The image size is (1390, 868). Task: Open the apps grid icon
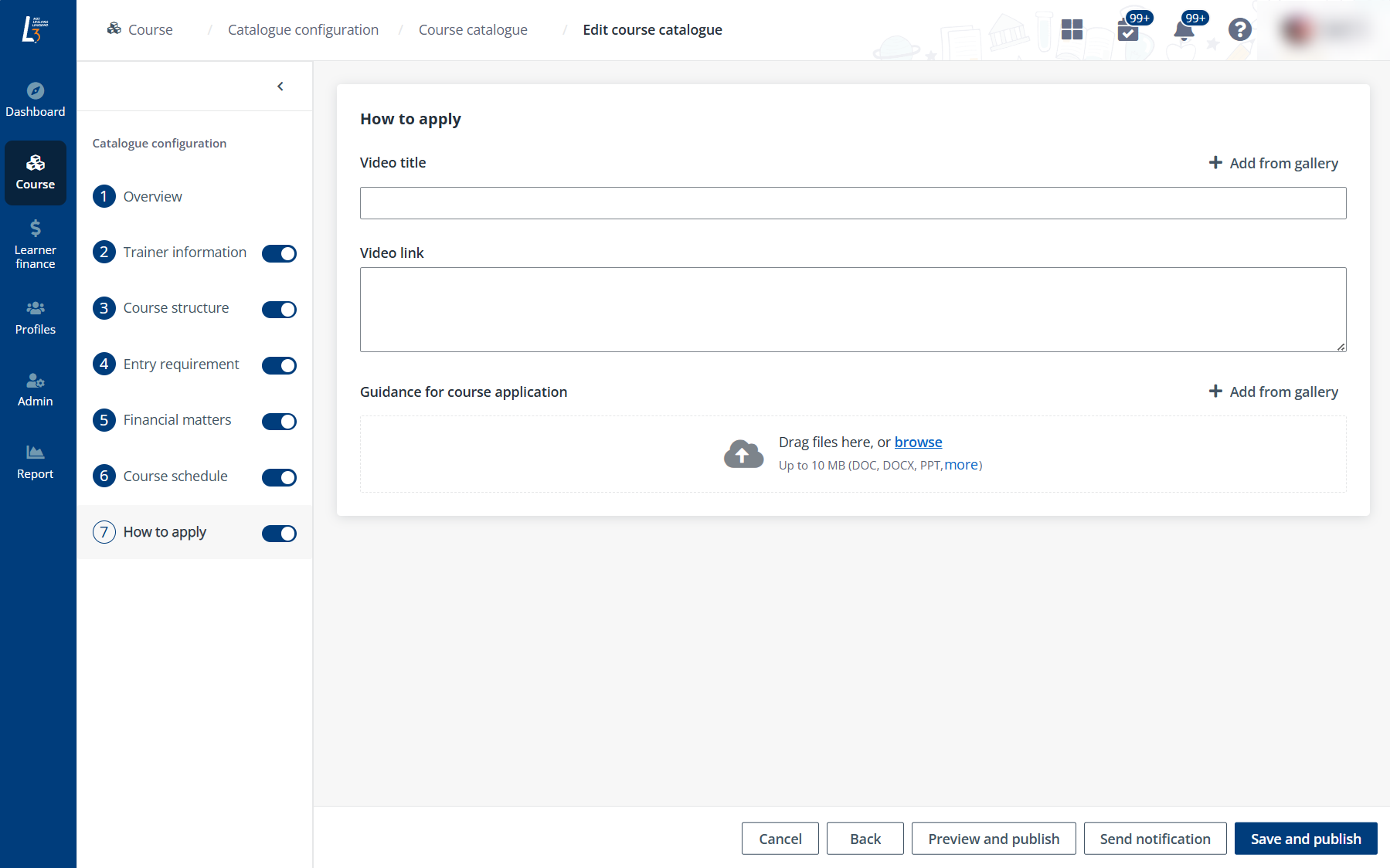[x=1072, y=30]
